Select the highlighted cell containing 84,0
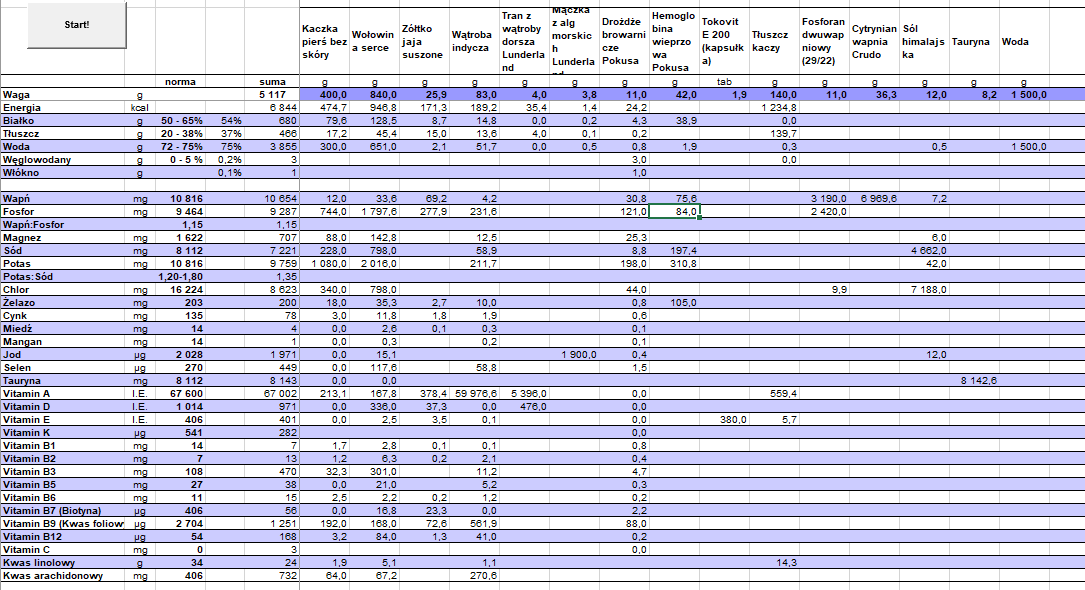The width and height of the screenshot is (1085, 590). pyautogui.click(x=675, y=212)
